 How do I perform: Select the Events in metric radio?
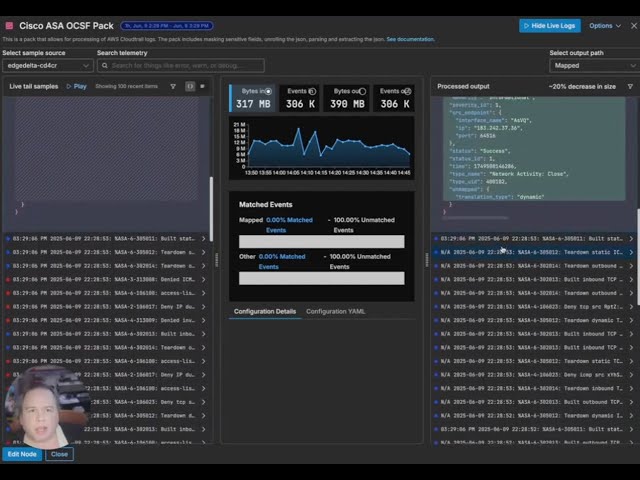tap(312, 91)
